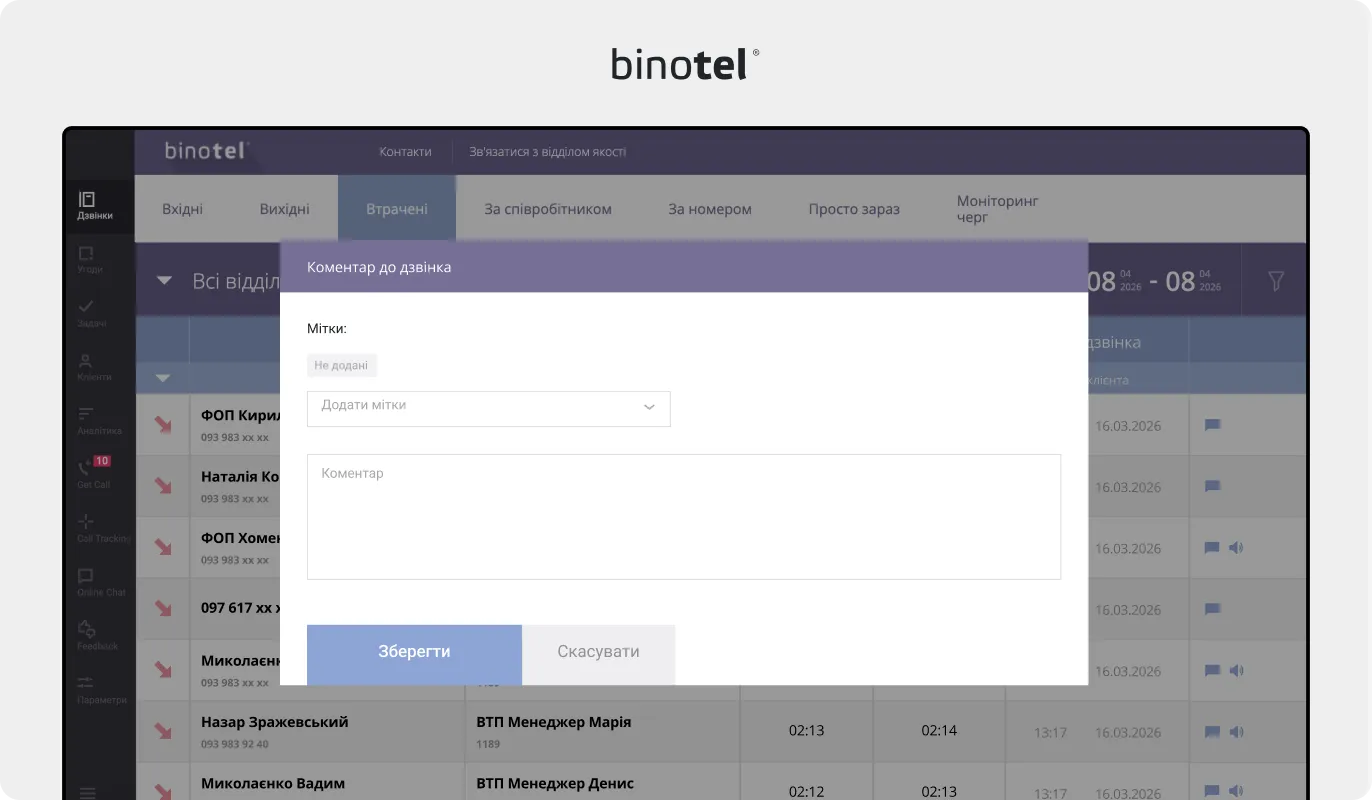1372x800 pixels.
Task: Open the Угоди section in the sidebar
Action: click(x=90, y=260)
